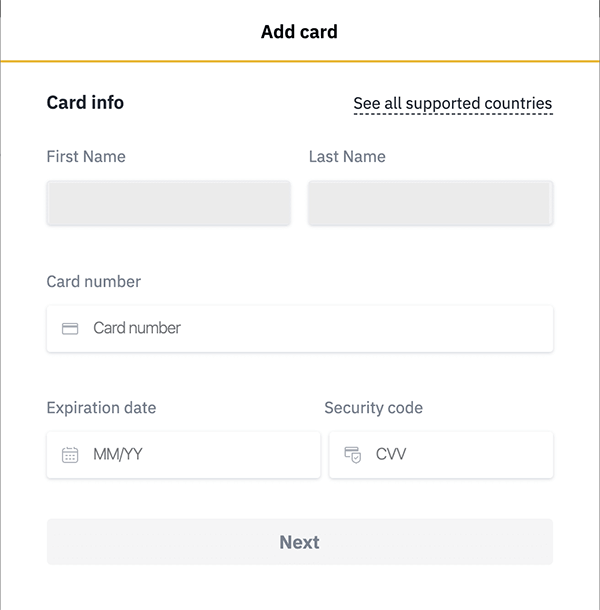Screen dimensions: 600x610
Task: Click the Expiration date label
Action: coord(101,408)
